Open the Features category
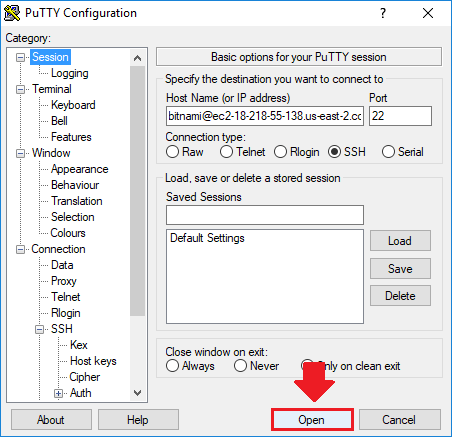Viewport: 452px width, 437px height. pyautogui.click(x=71, y=137)
